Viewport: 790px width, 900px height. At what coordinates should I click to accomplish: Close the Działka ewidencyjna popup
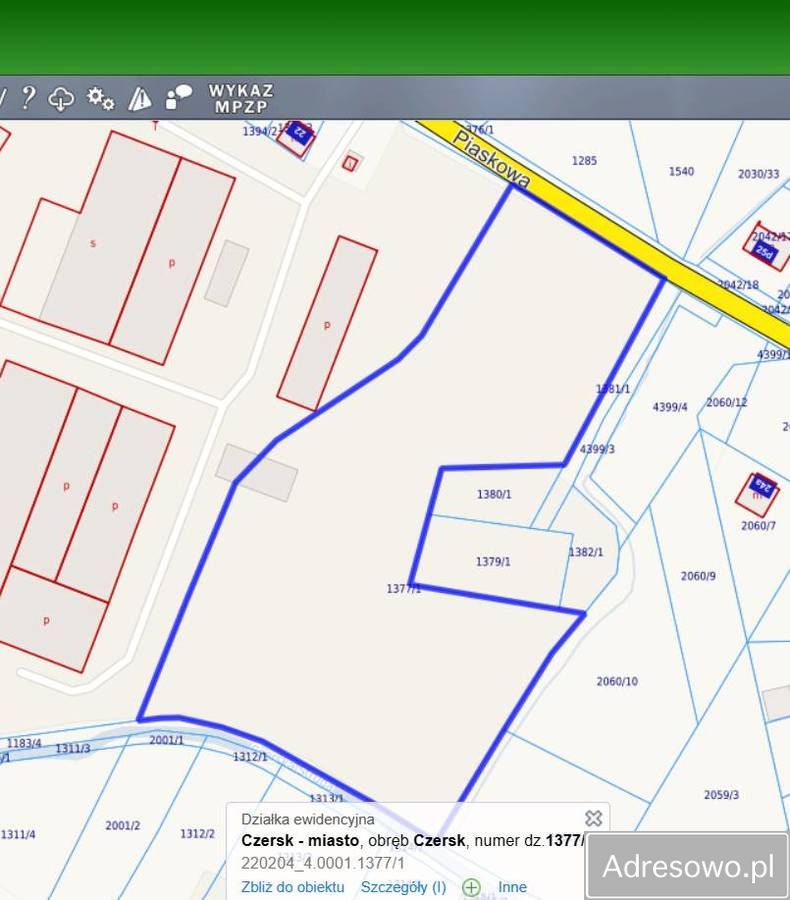(x=593, y=818)
